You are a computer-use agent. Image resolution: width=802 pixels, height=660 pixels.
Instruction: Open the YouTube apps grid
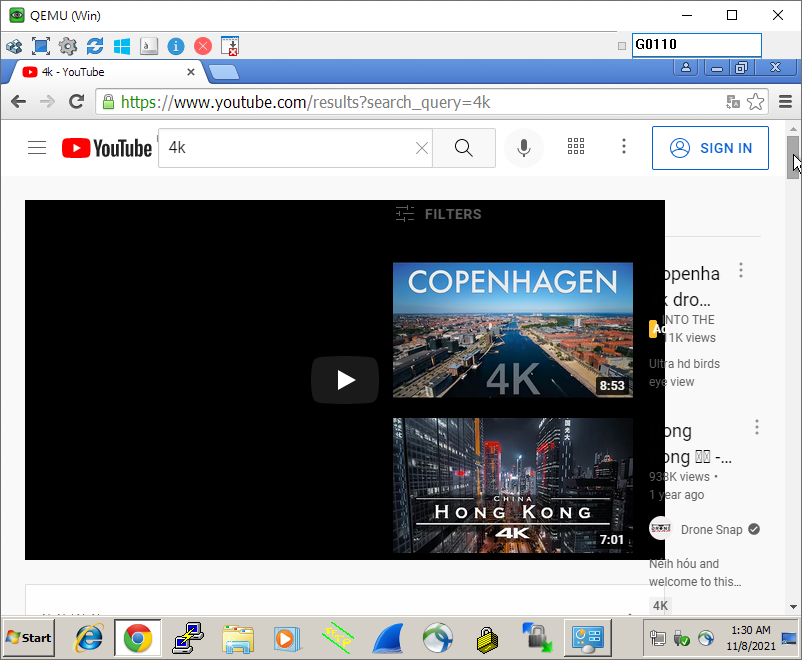tap(576, 147)
